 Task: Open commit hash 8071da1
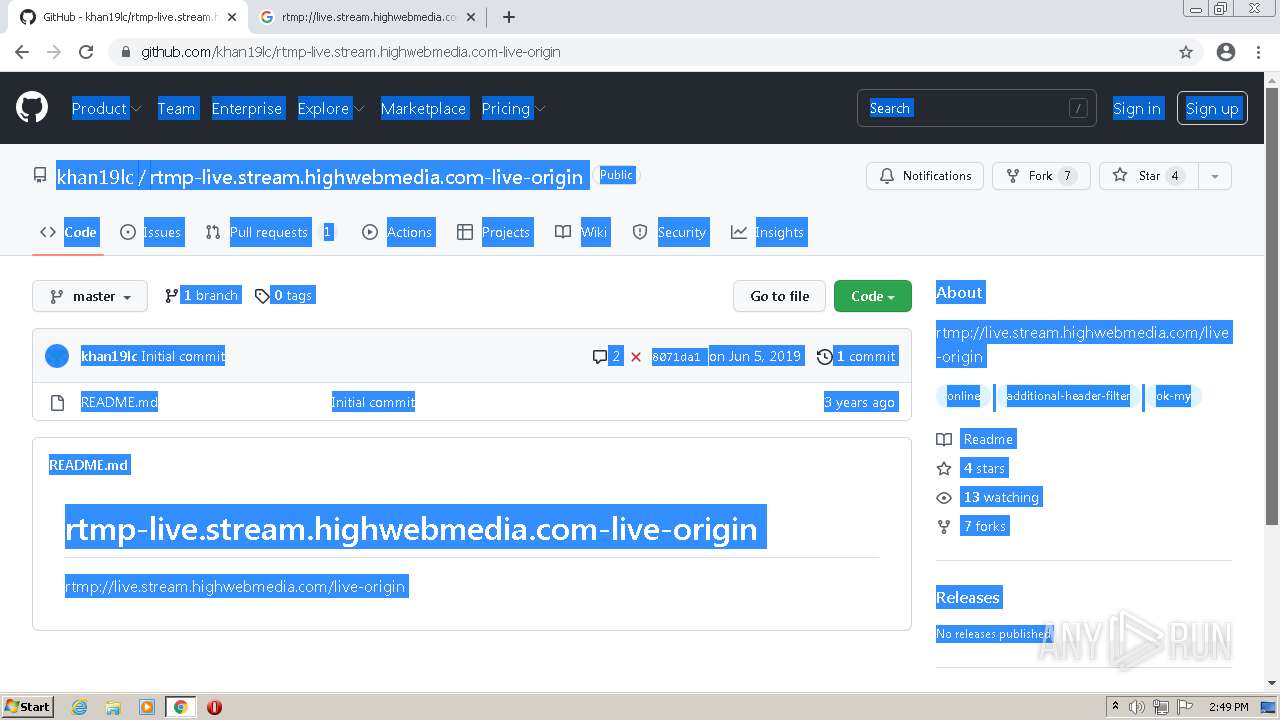[676, 357]
